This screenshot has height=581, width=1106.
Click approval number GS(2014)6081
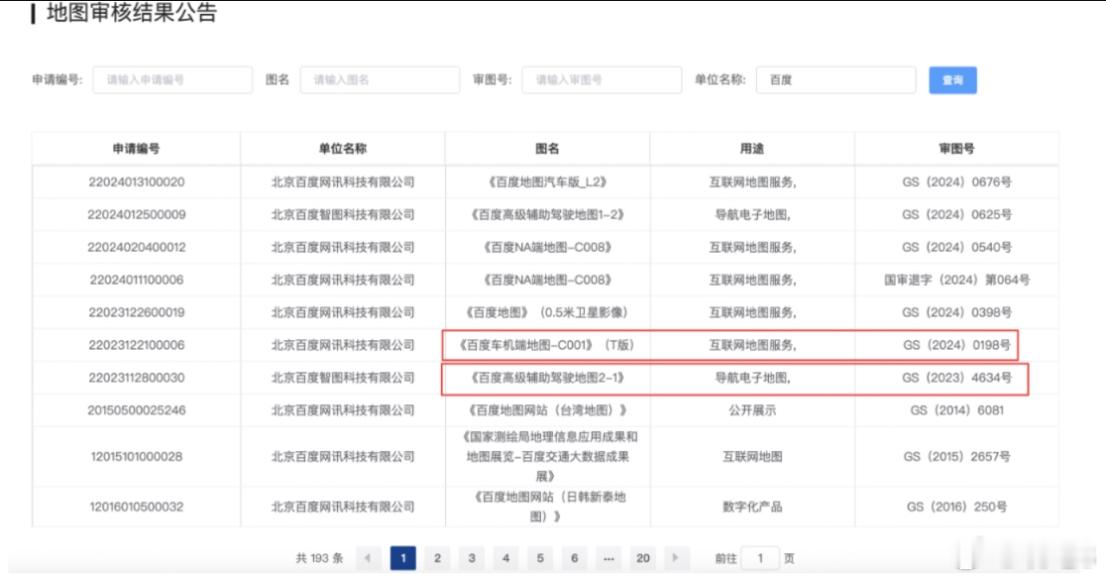tap(956, 410)
